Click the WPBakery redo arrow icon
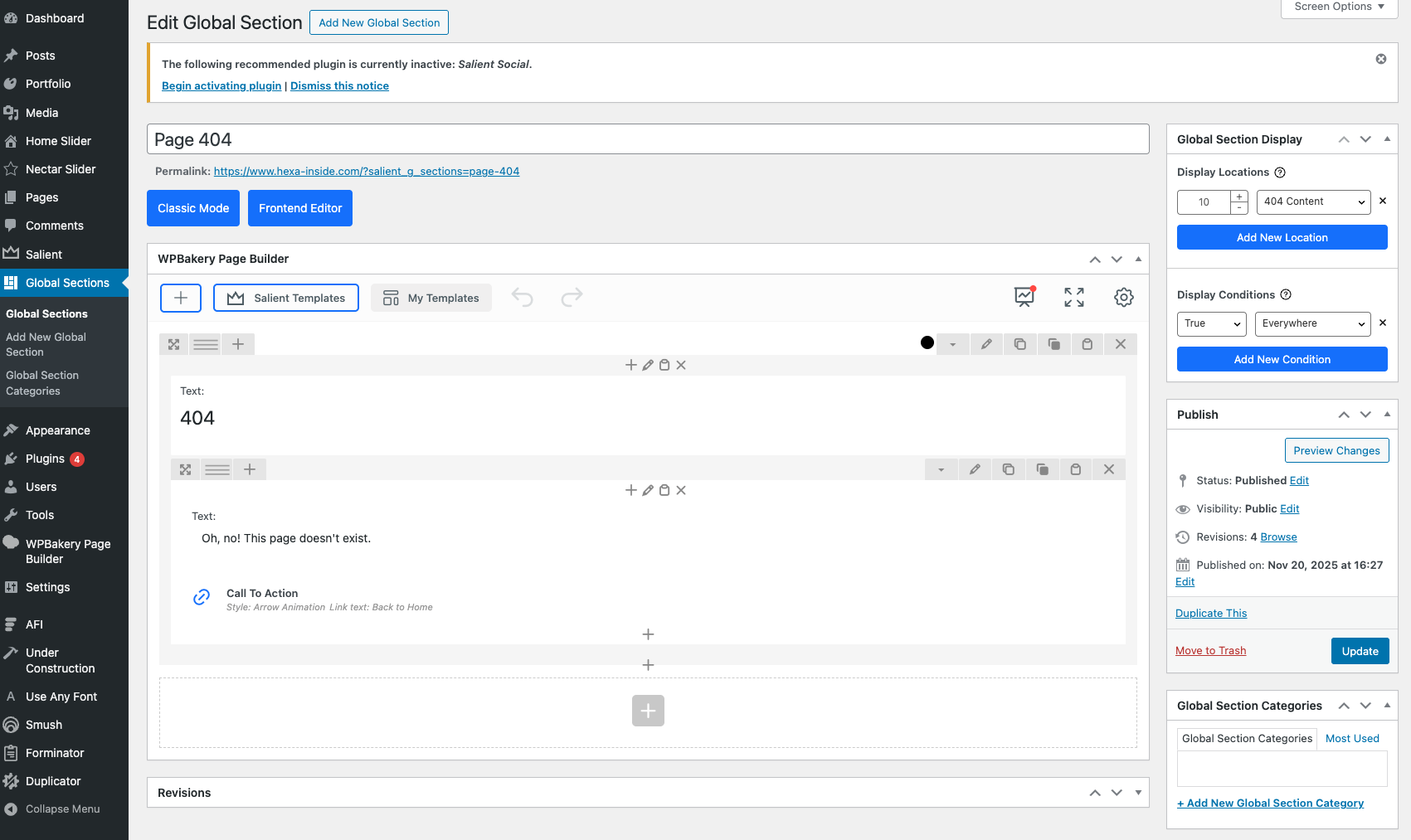Image resolution: width=1411 pixels, height=840 pixels. tap(572, 298)
